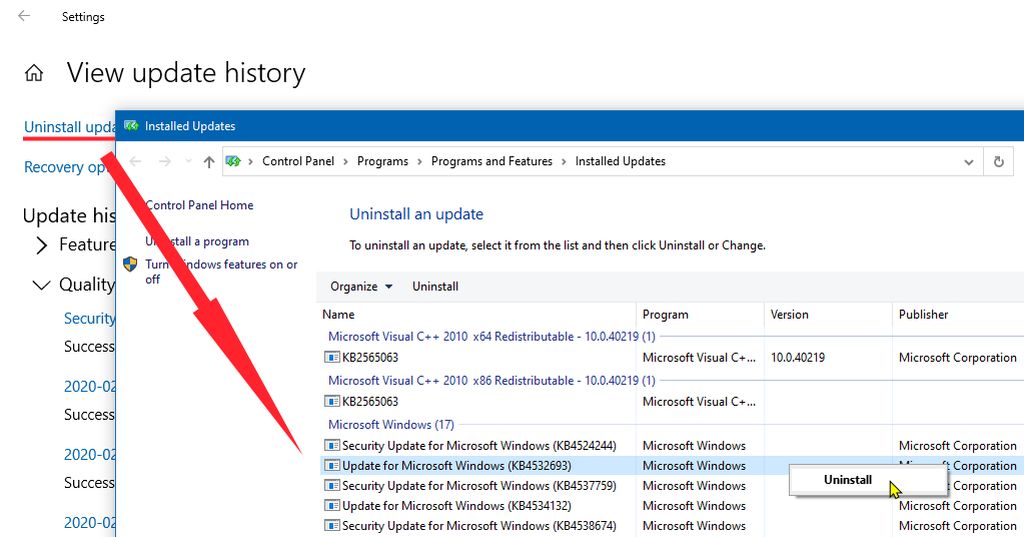
Task: Open the address bar history dropdown
Action: 968,162
